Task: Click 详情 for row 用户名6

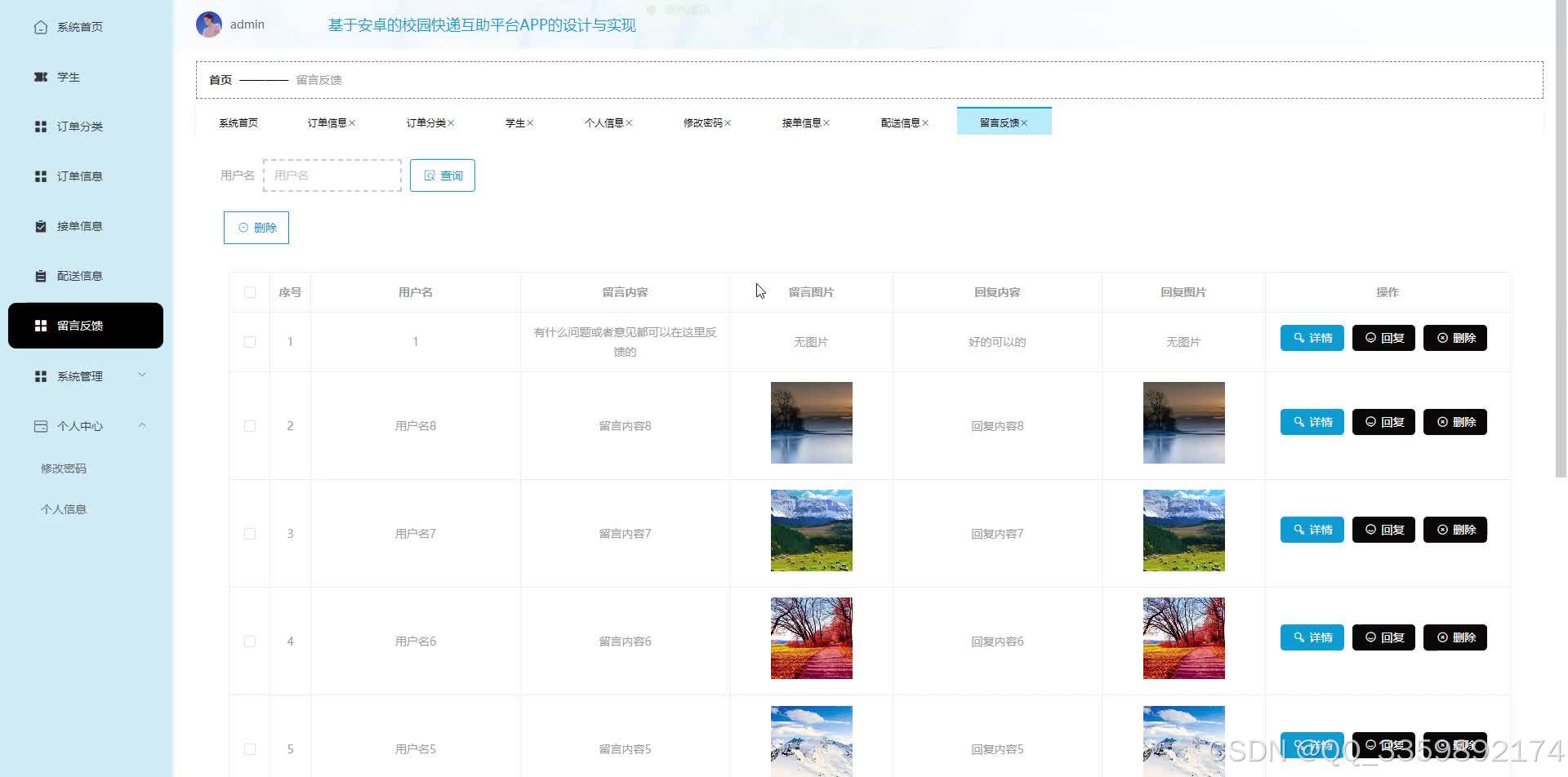Action: click(1312, 637)
